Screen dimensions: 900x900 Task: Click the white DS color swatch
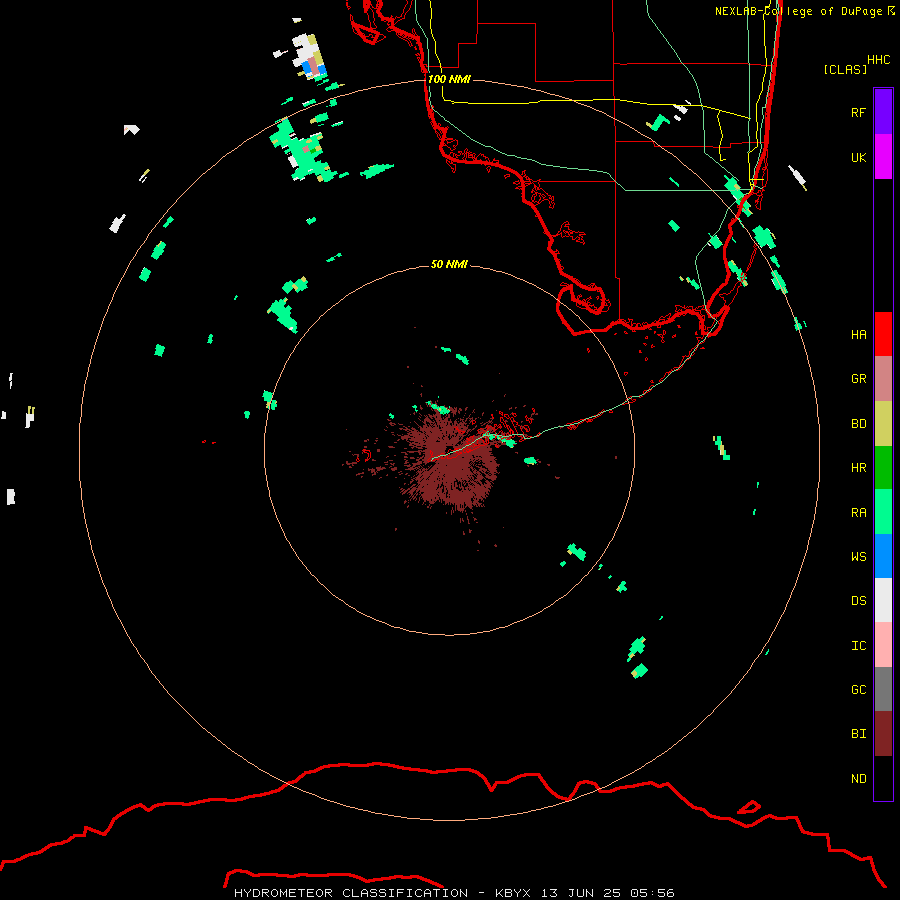883,600
